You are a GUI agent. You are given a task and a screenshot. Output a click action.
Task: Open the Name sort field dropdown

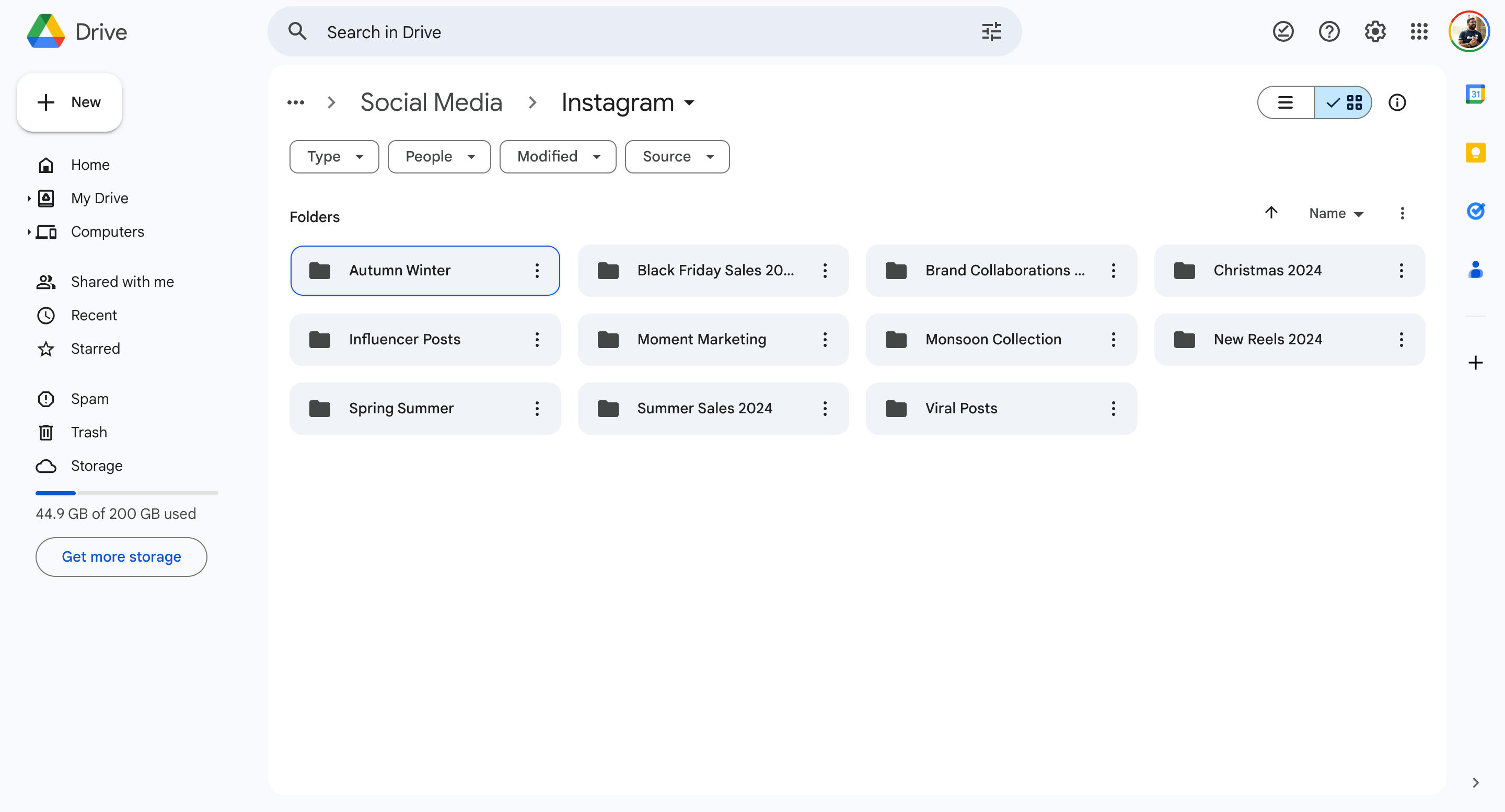(1336, 213)
